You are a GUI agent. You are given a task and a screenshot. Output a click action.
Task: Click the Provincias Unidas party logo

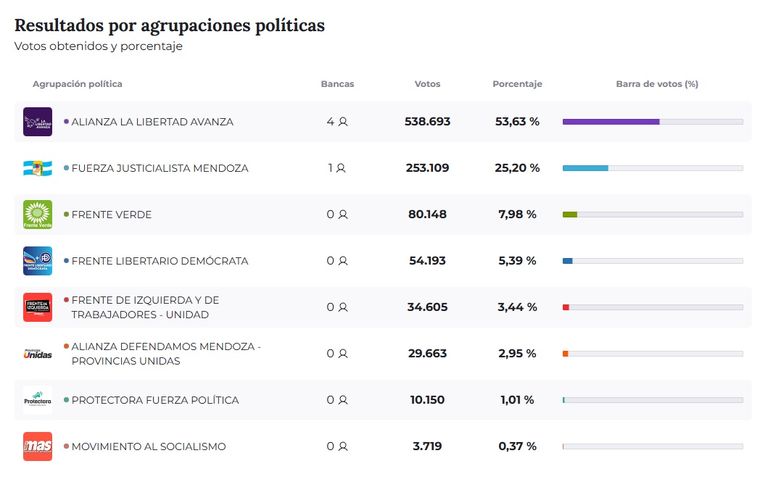(37, 353)
